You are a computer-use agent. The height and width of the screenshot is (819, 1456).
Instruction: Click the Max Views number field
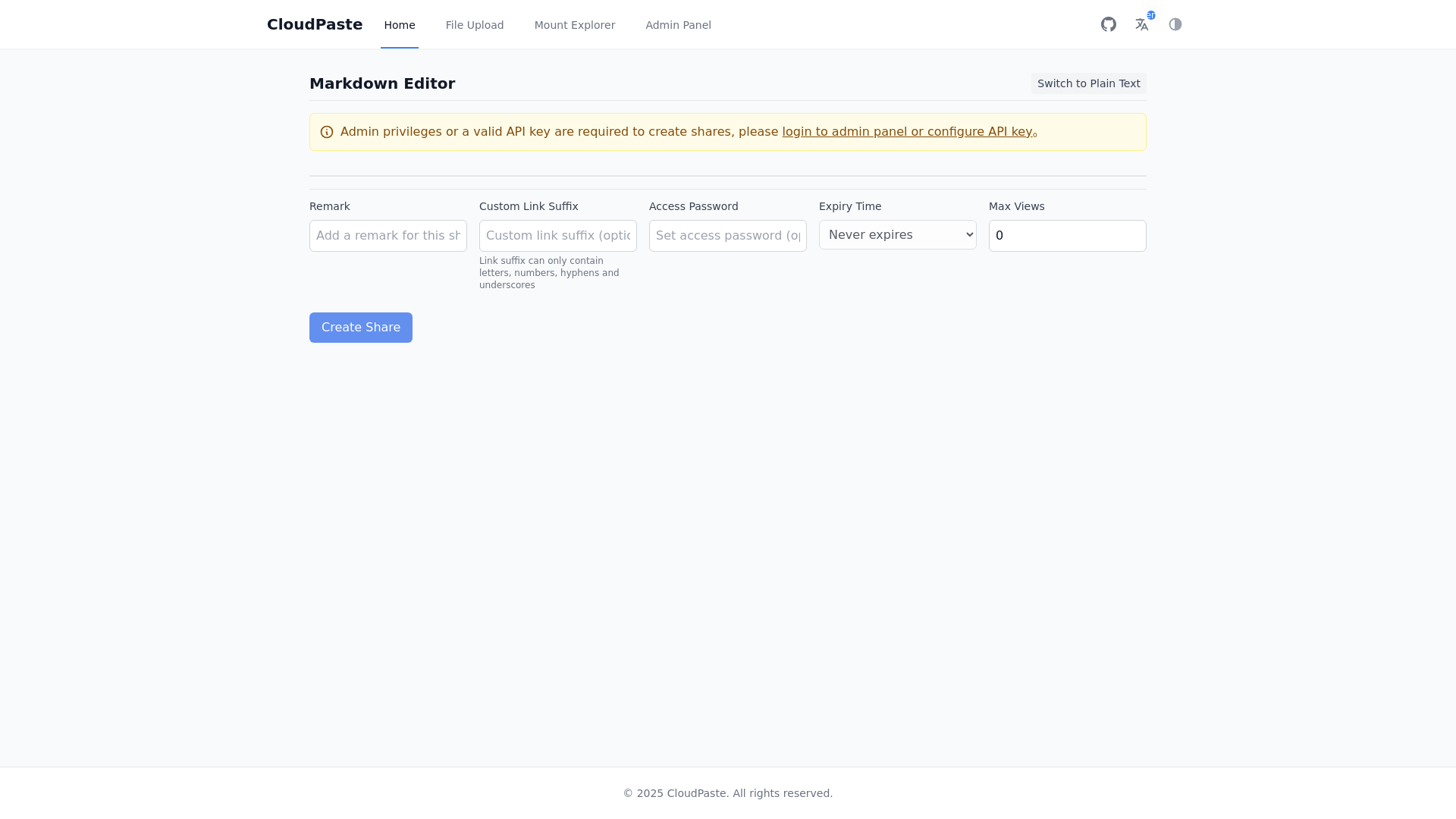click(x=1068, y=236)
